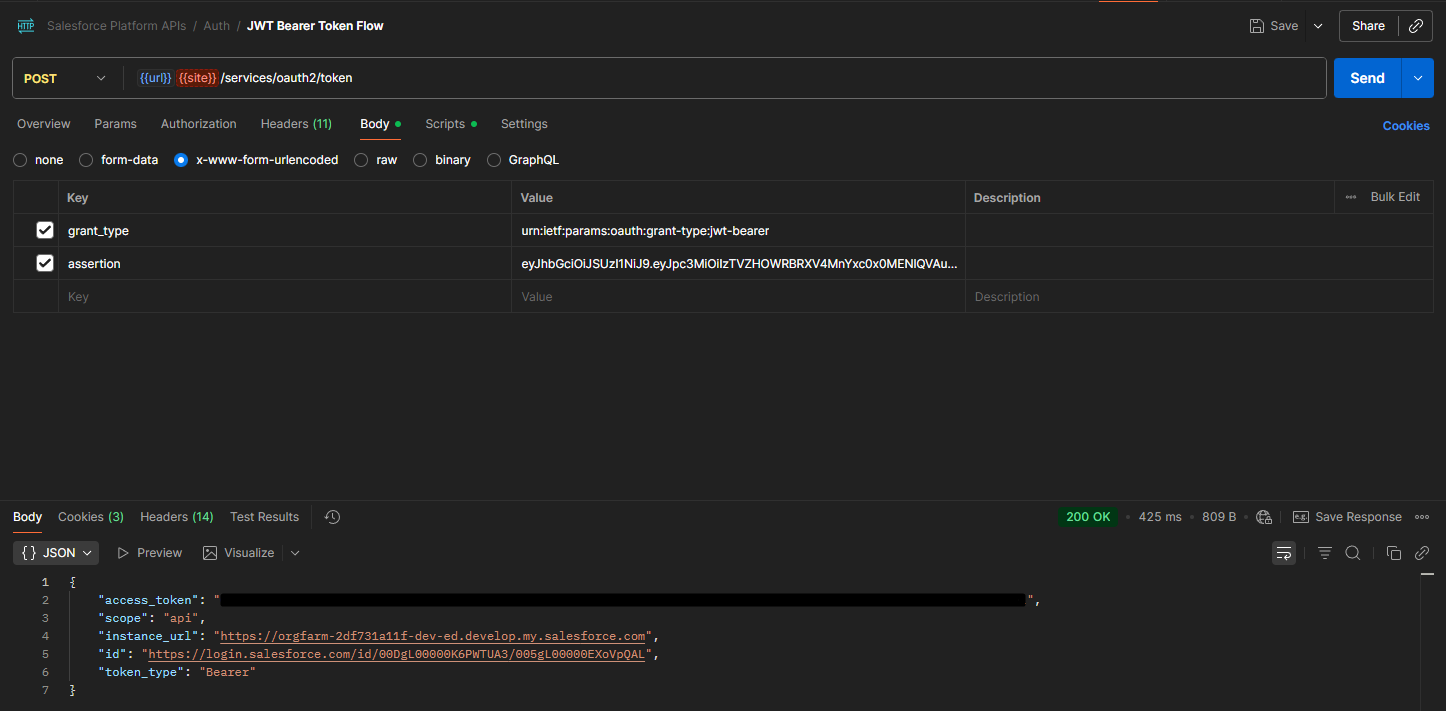Uncheck the grant_type parameter row
Image resolution: width=1446 pixels, height=711 pixels.
[x=44, y=230]
